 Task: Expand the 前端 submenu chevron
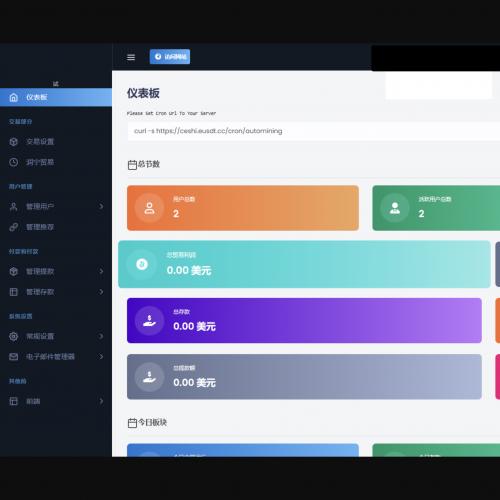[x=101, y=401]
